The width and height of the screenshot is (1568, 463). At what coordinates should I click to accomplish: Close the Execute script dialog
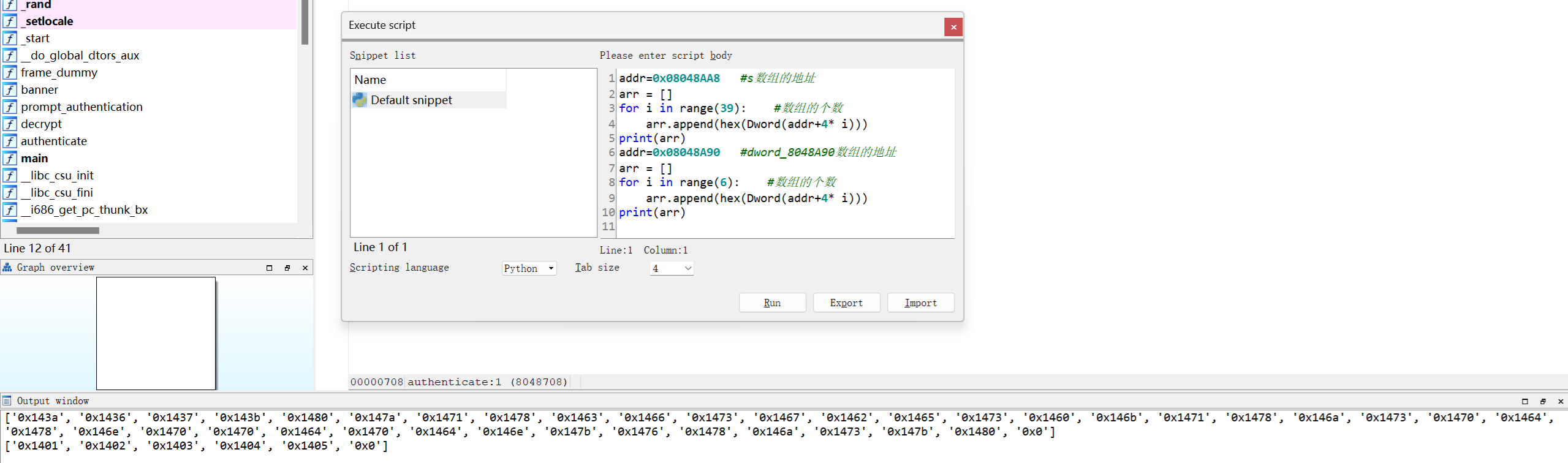click(953, 27)
